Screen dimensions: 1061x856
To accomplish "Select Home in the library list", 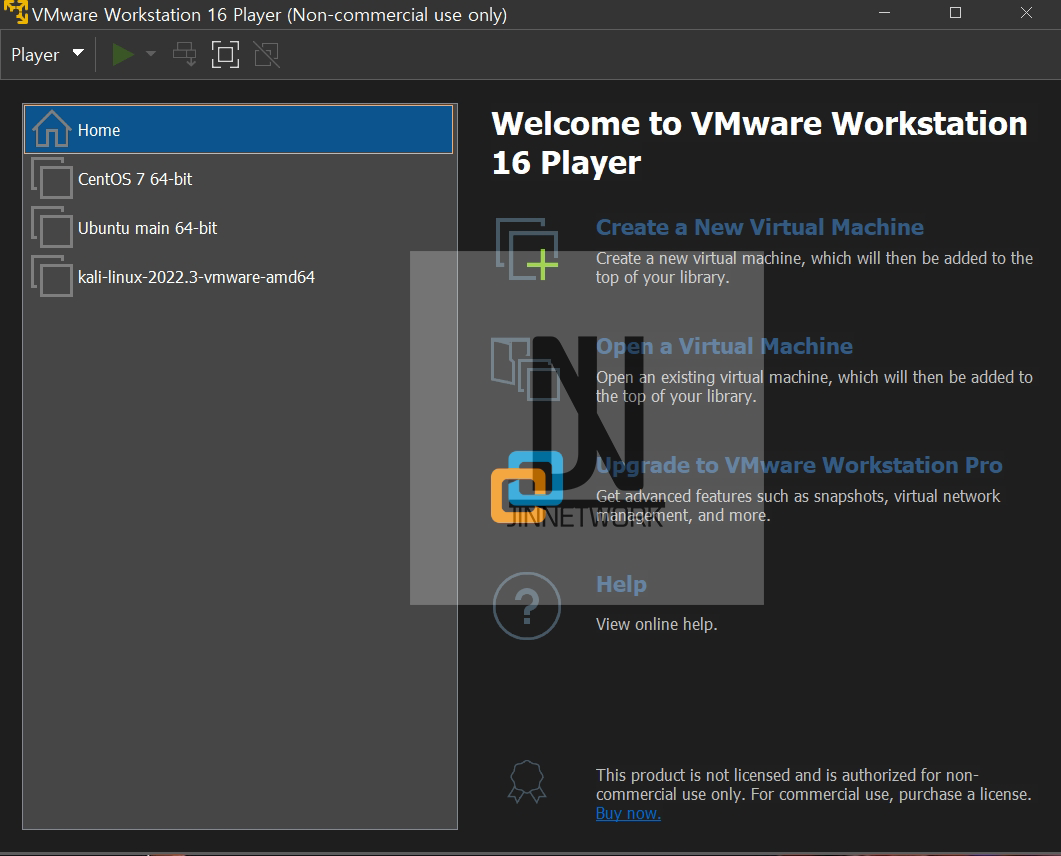I will coord(239,129).
